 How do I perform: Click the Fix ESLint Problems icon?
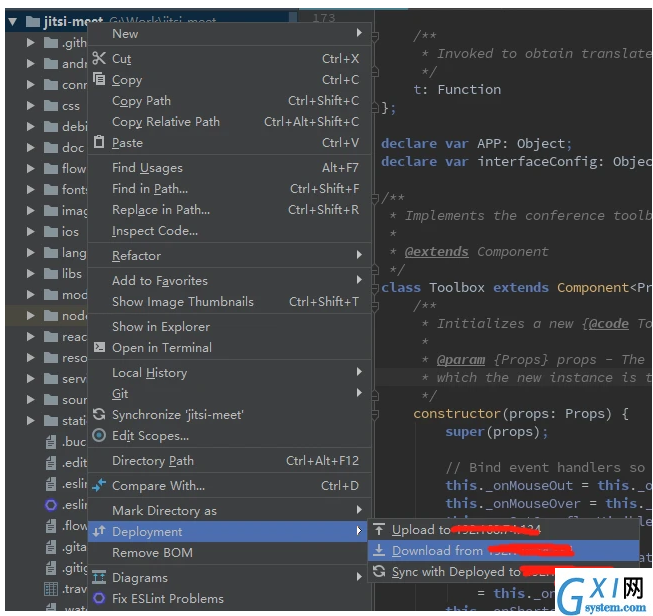[x=99, y=599]
